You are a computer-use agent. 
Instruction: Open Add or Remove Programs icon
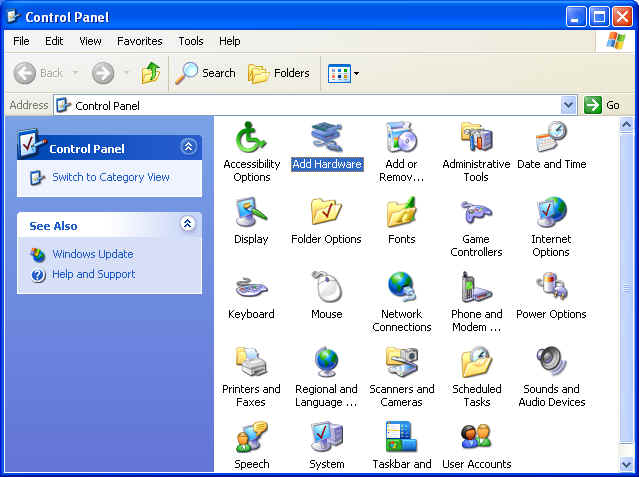(401, 138)
